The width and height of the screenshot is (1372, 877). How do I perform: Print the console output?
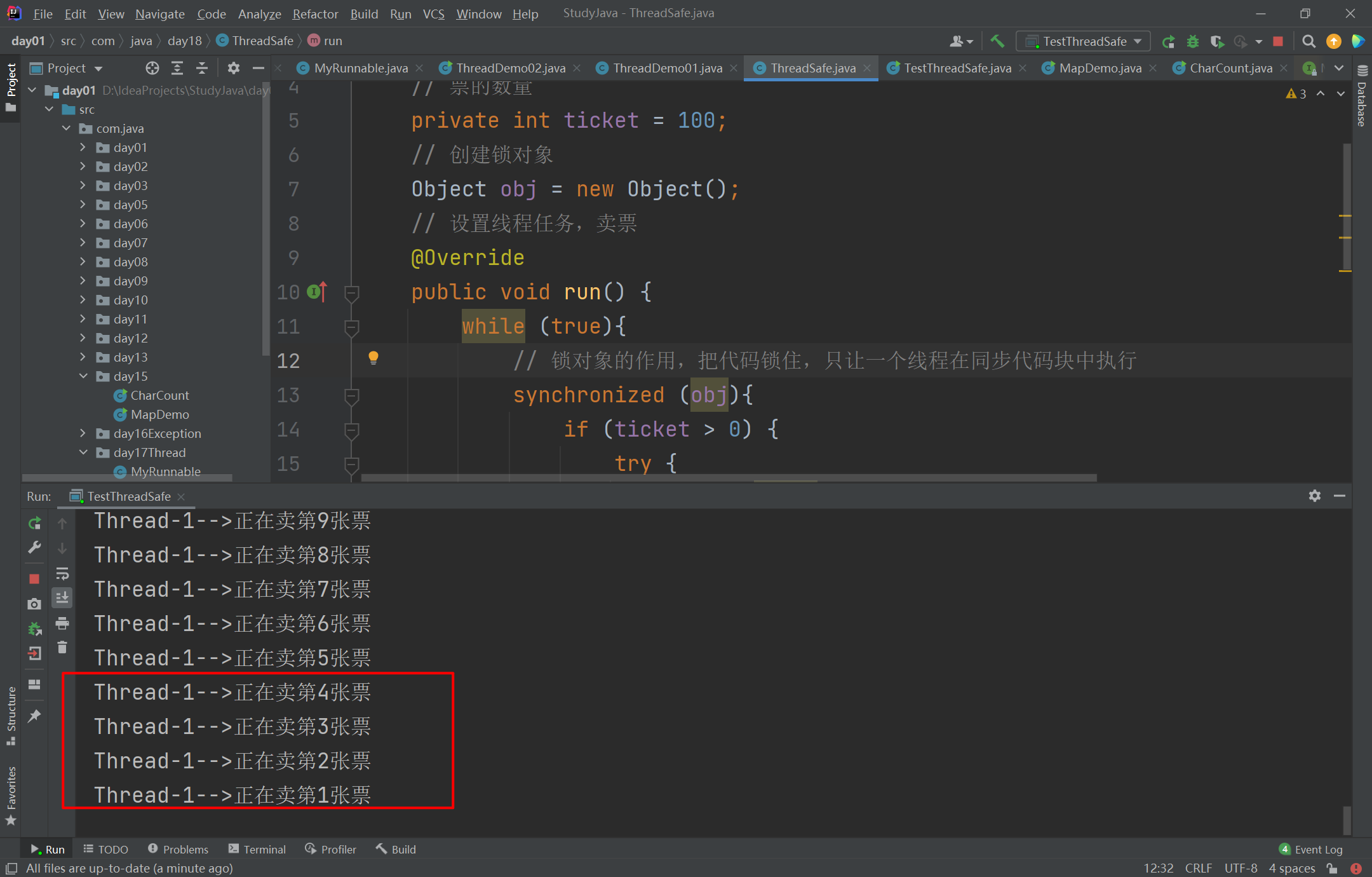(62, 623)
